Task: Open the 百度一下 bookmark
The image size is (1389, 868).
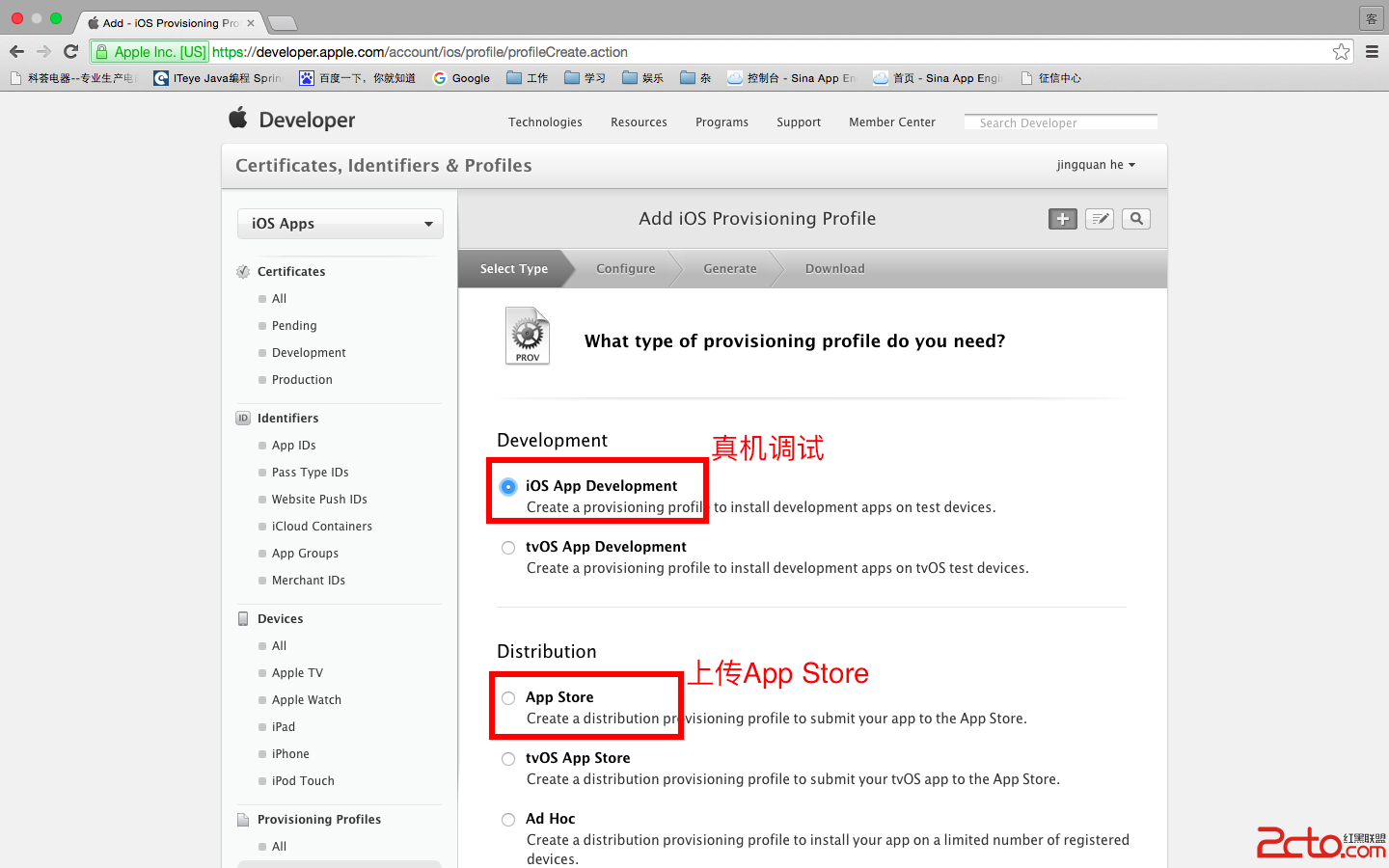Action: 357,78
